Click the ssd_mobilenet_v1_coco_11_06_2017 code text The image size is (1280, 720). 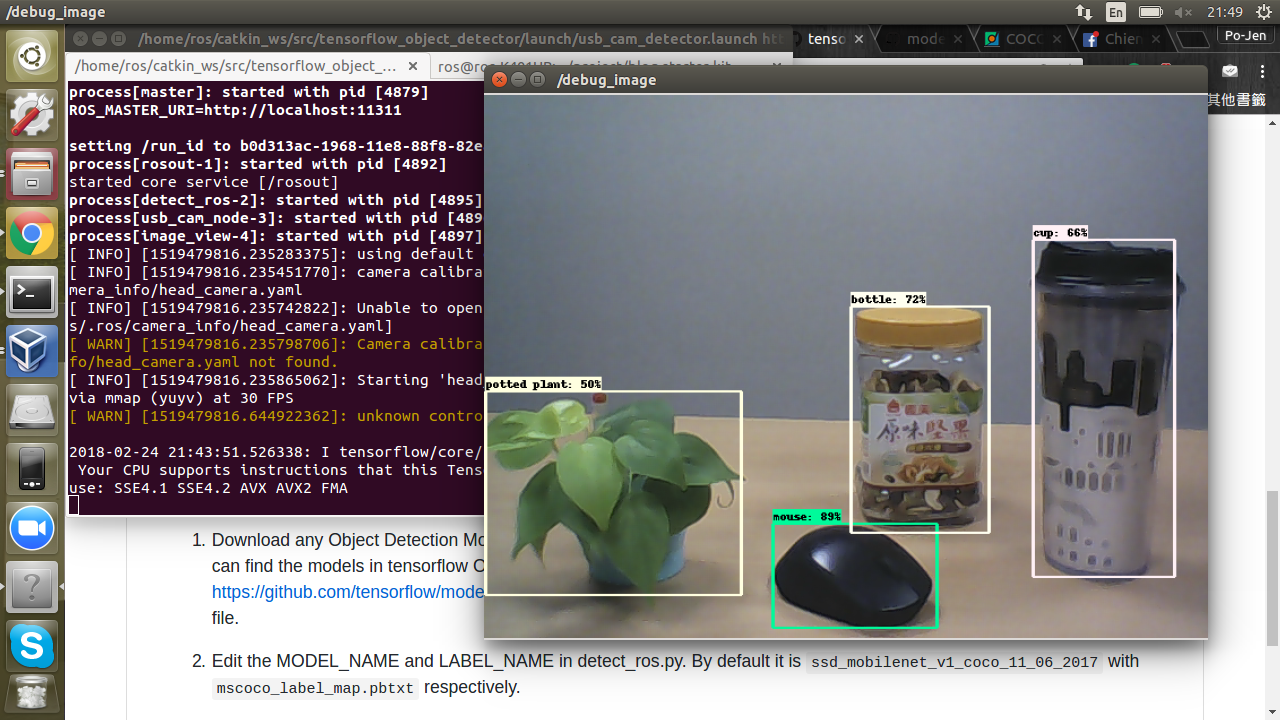[954, 662]
